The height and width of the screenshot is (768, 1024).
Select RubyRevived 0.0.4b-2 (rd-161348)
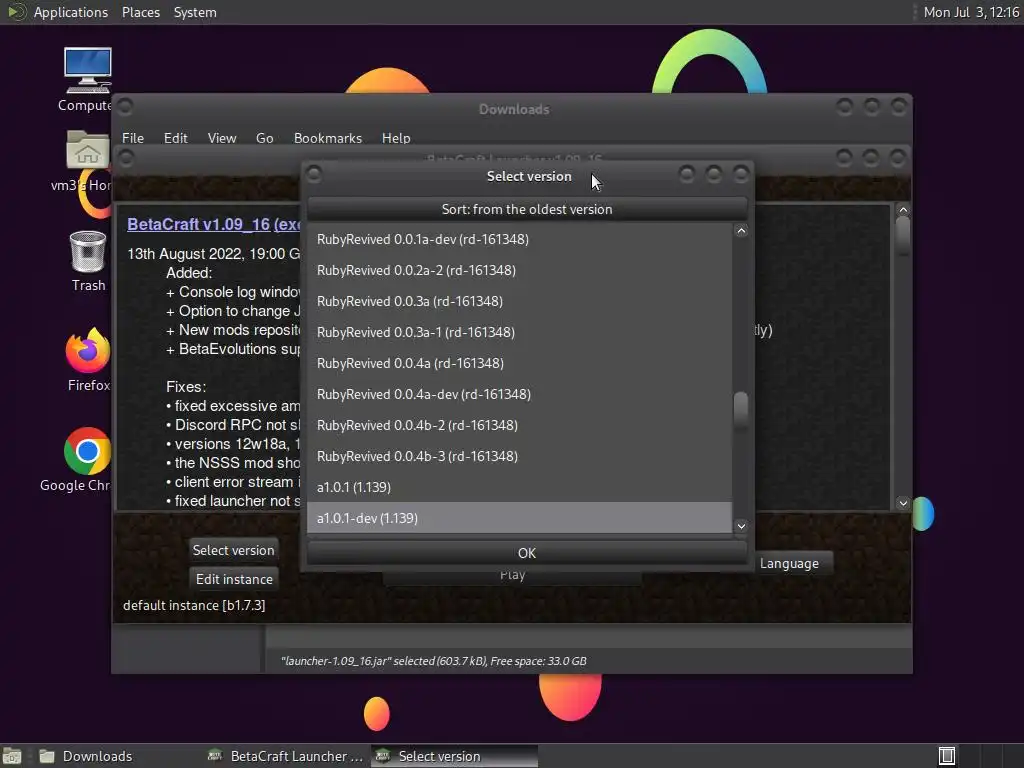[520, 425]
